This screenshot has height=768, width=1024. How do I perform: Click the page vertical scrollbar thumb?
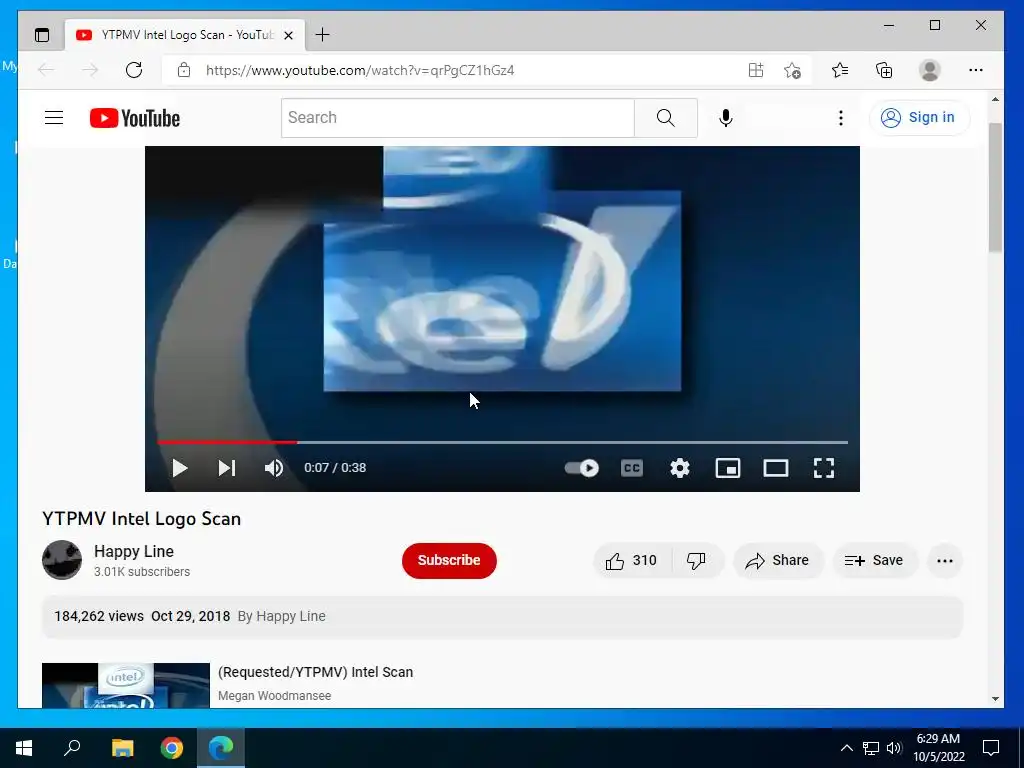point(995,187)
